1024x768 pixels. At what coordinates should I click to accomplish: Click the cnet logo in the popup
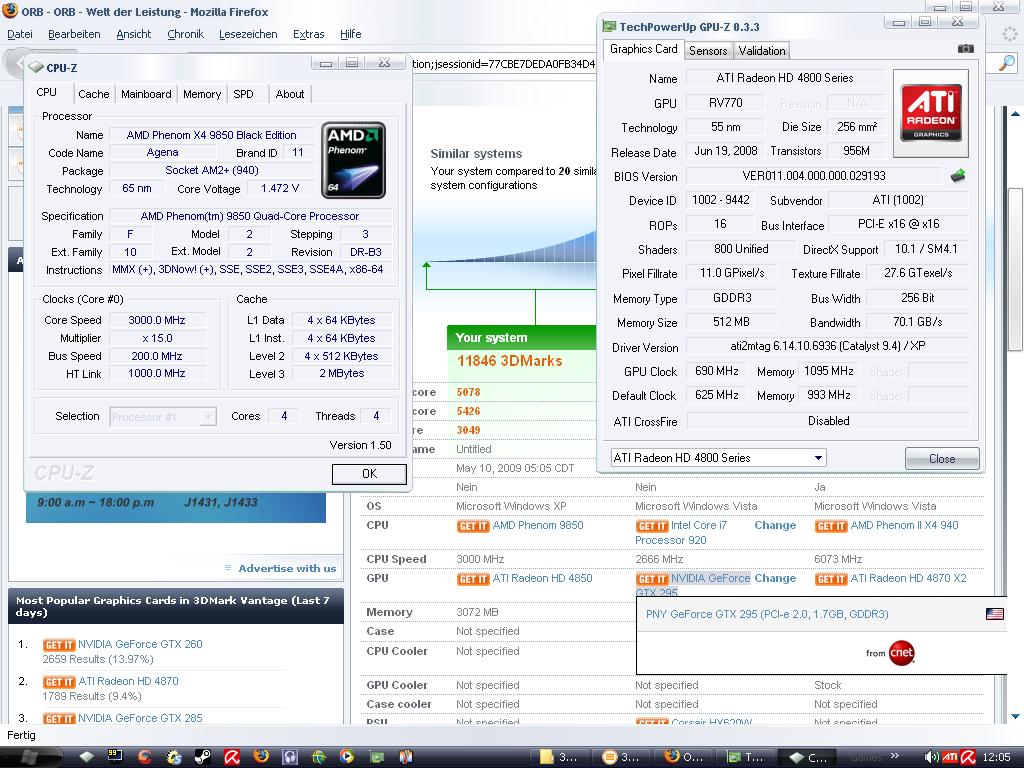pyautogui.click(x=901, y=652)
